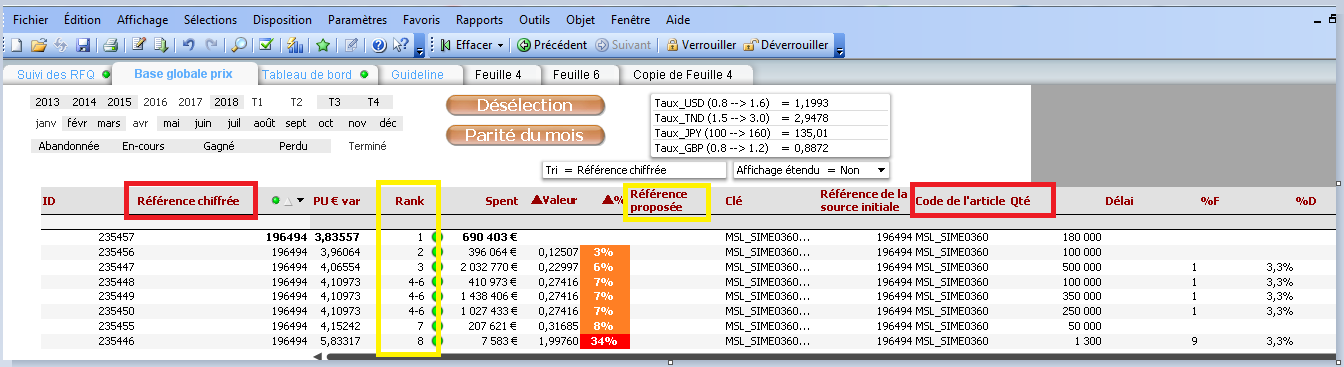
Task: Click the Rank column header
Action: (x=410, y=201)
